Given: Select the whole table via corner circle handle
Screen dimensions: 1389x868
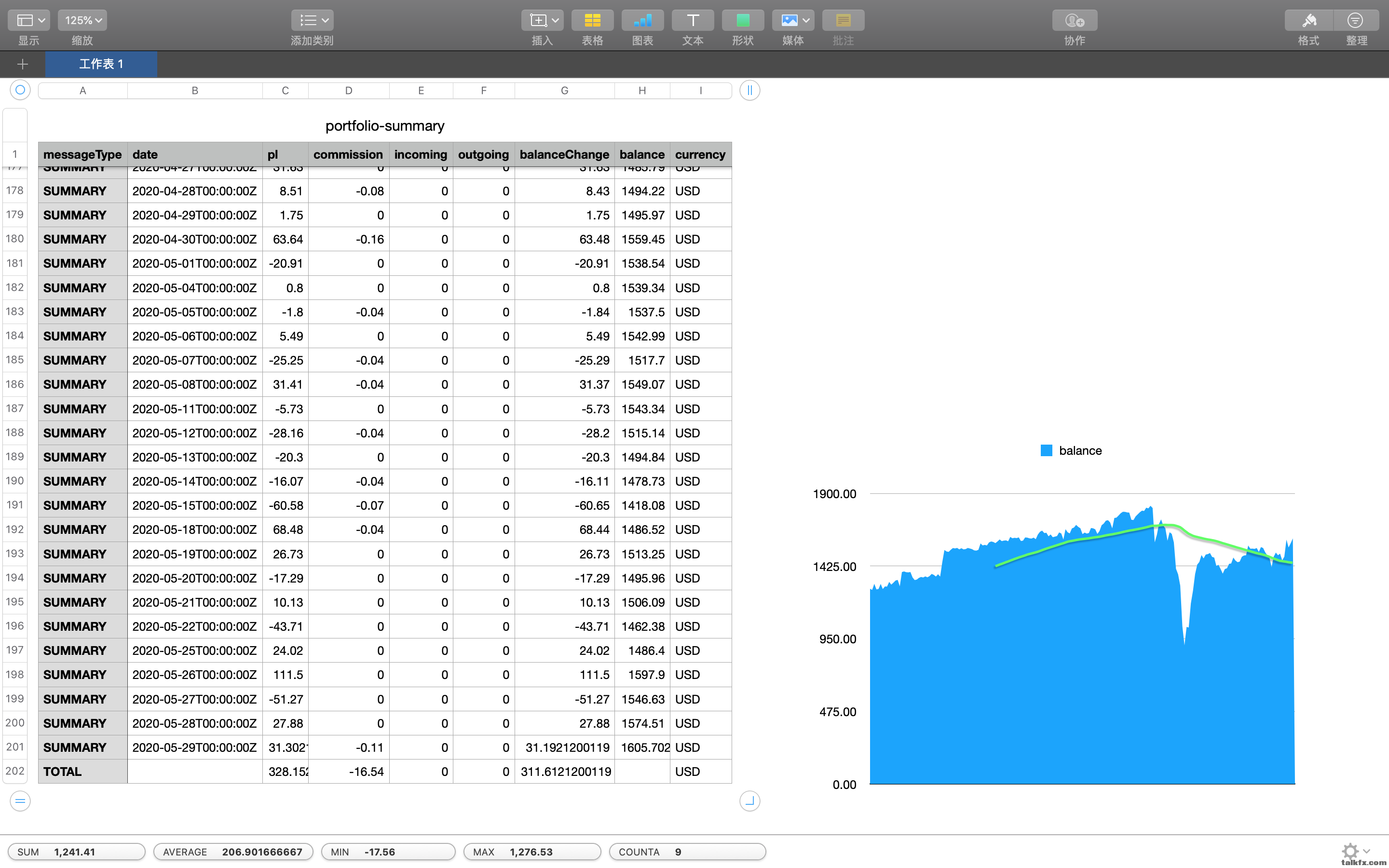Looking at the screenshot, I should point(20,90).
